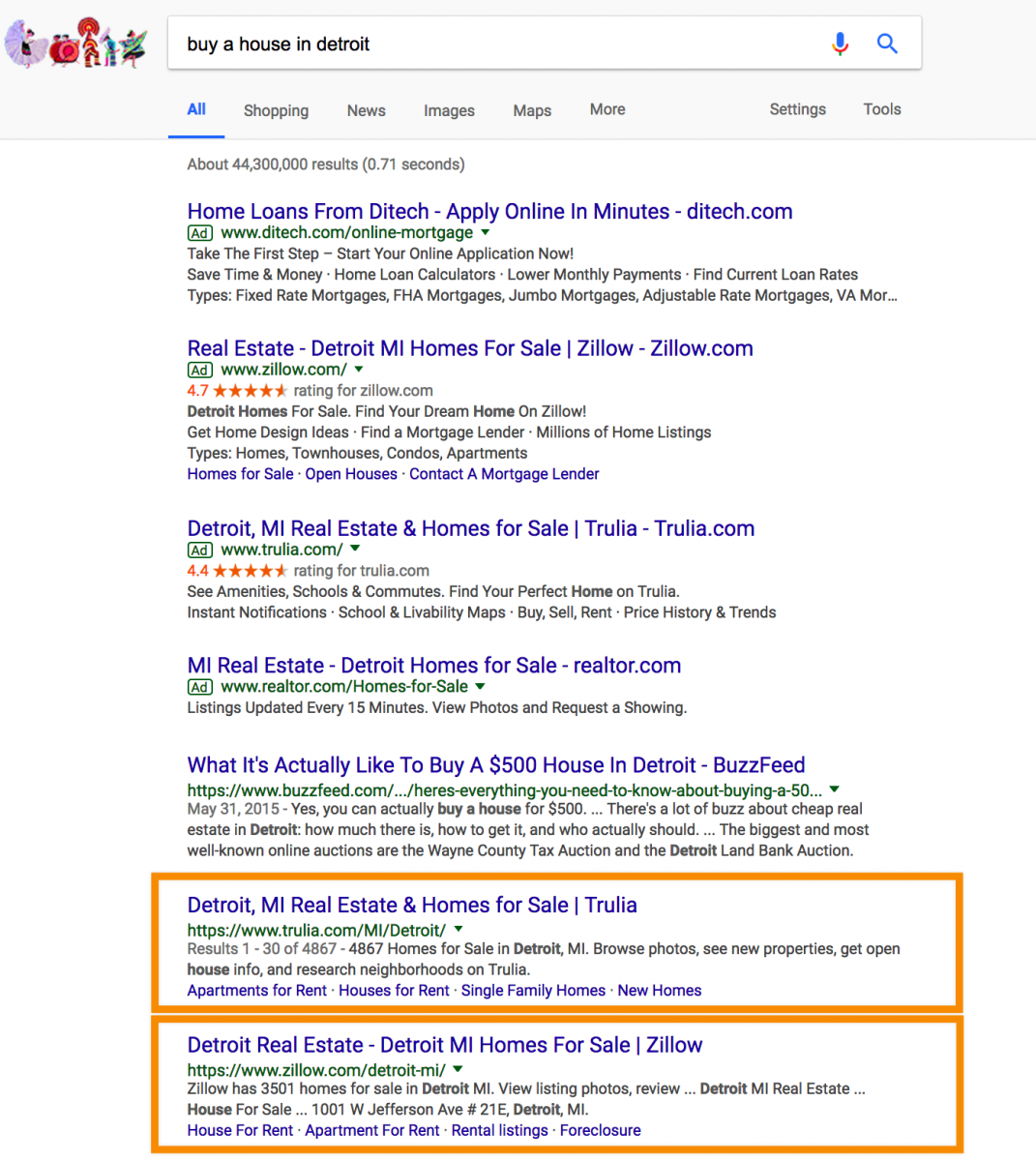Click the Open Houses sitelink
The height and width of the screenshot is (1161, 1036).
coord(351,474)
